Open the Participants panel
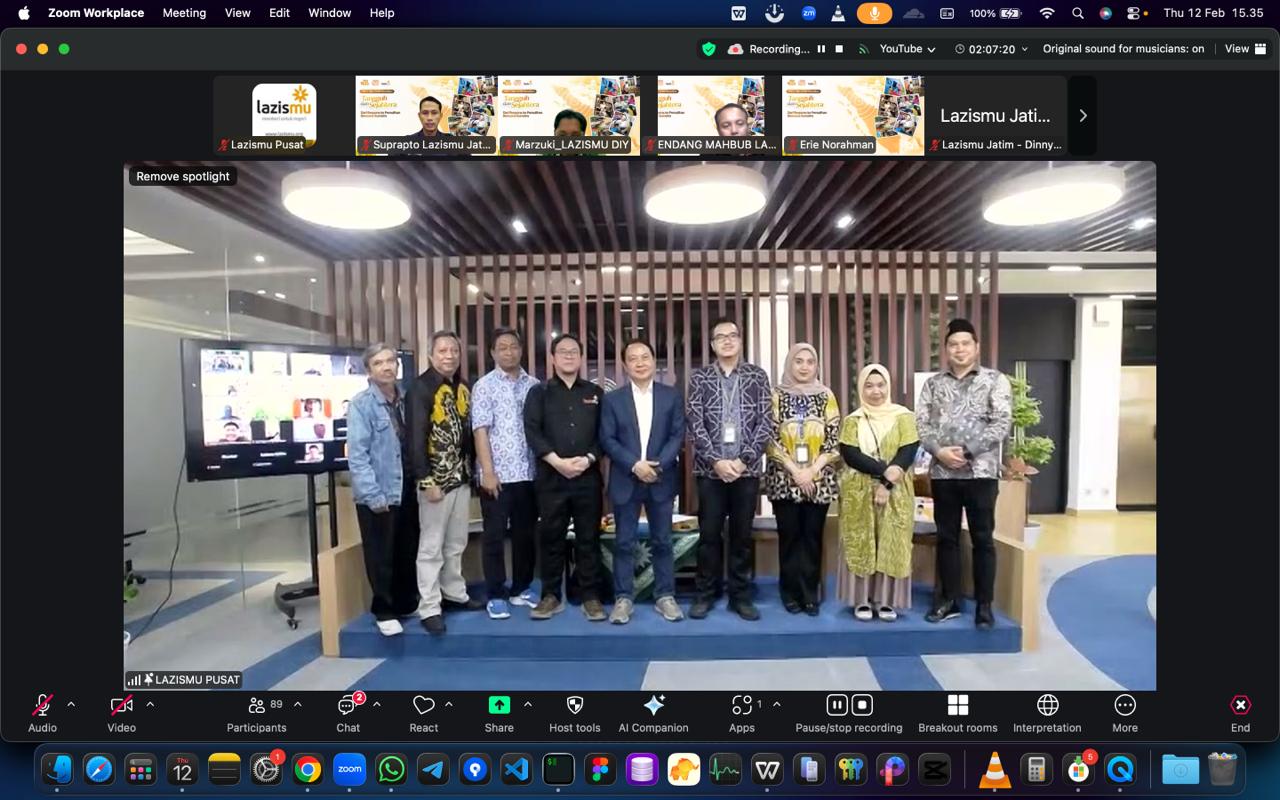The height and width of the screenshot is (800, 1280). coord(256,706)
